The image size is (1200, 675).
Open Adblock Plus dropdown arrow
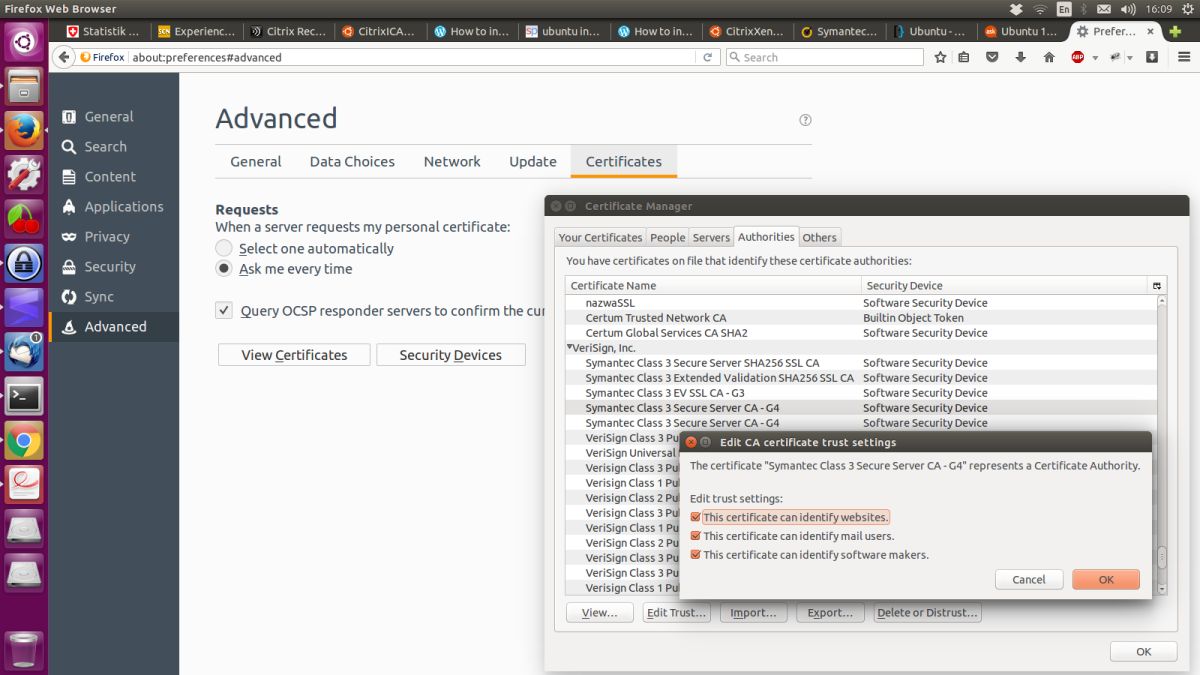click(1095, 58)
